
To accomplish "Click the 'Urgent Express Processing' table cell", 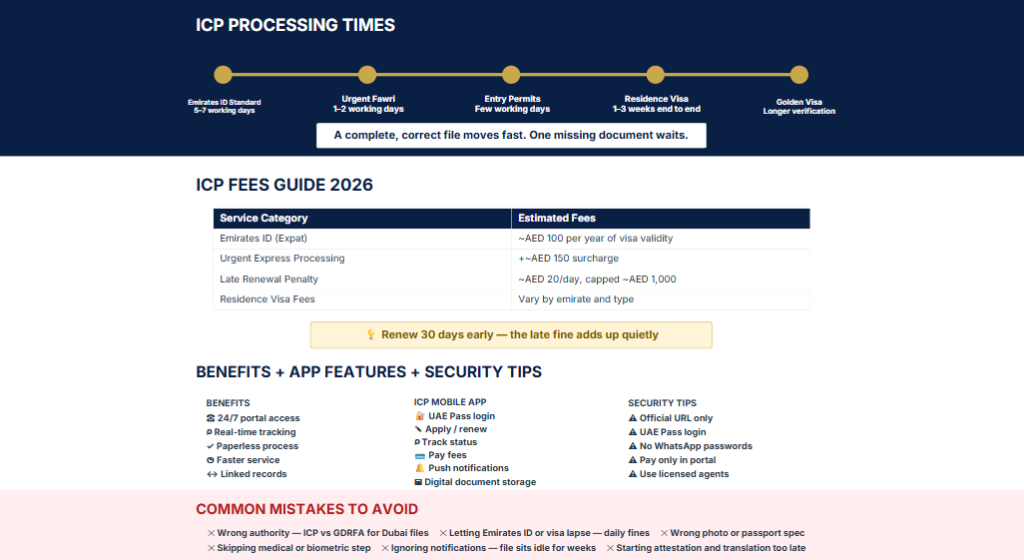I will click(362, 258).
